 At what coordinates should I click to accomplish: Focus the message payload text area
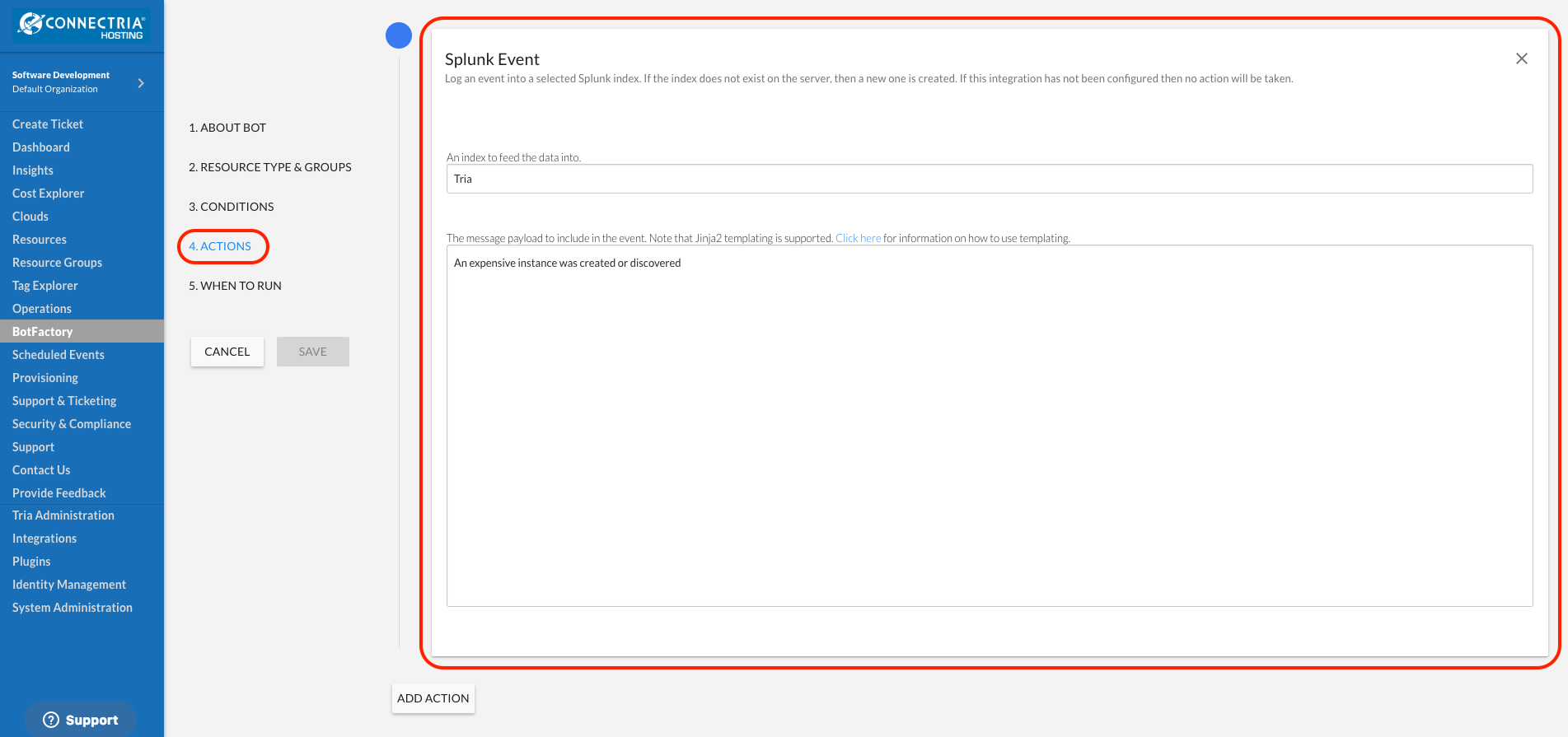click(x=990, y=426)
